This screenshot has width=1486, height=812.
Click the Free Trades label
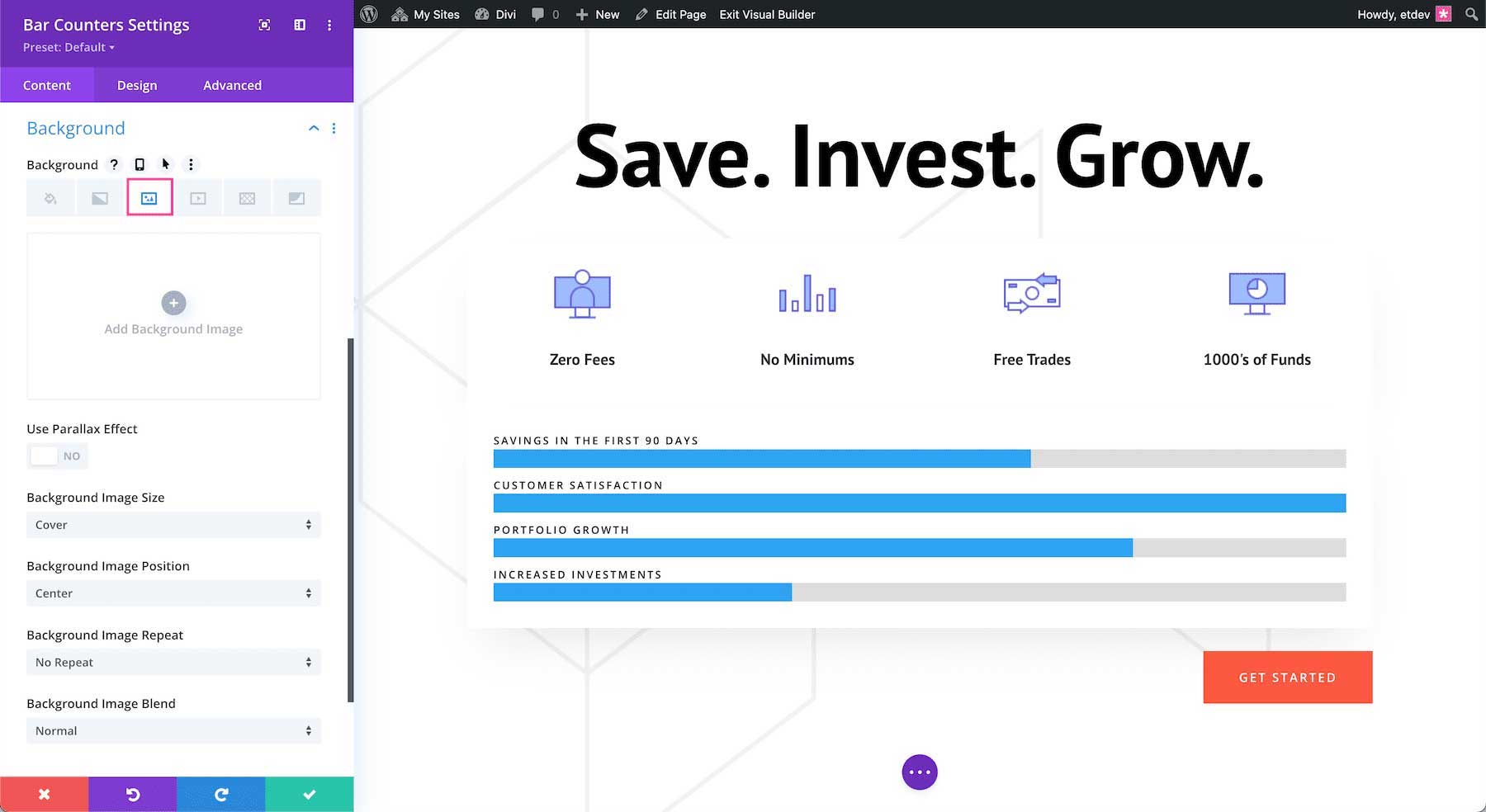(x=1032, y=360)
